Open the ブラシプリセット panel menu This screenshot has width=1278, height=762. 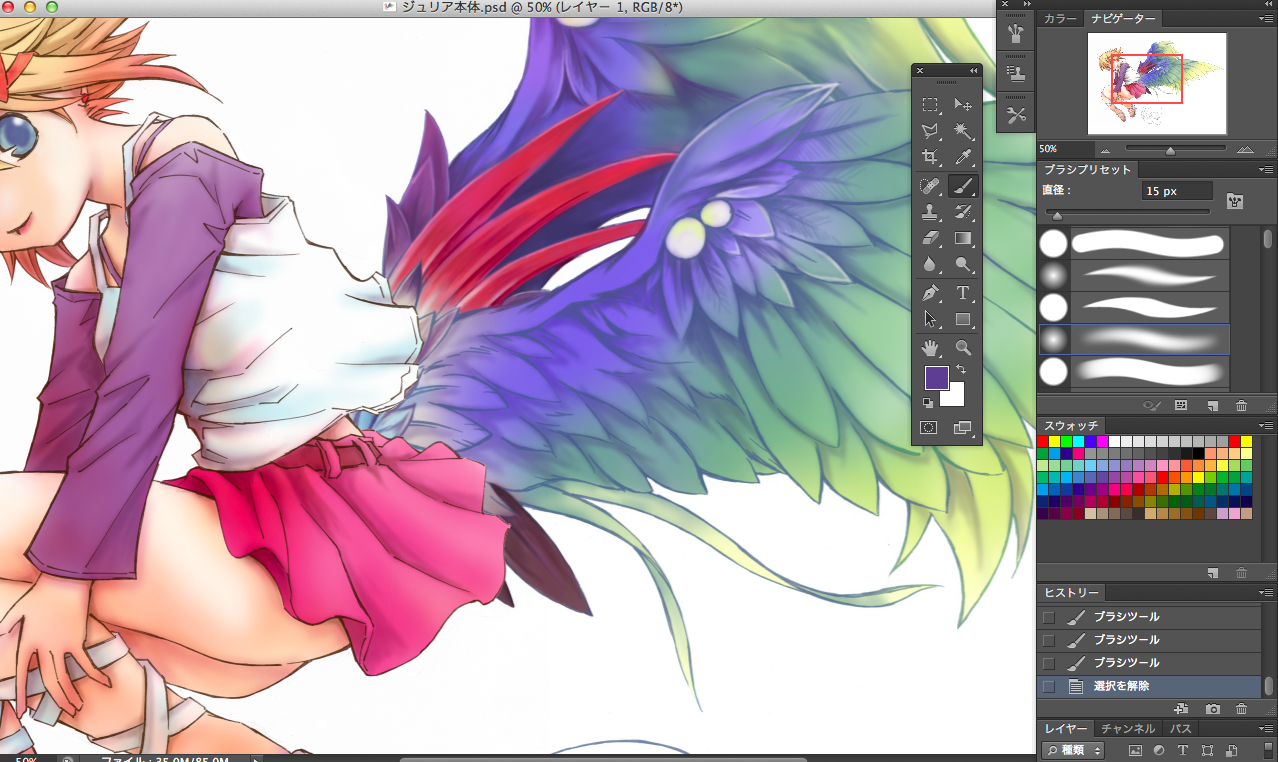point(1266,169)
